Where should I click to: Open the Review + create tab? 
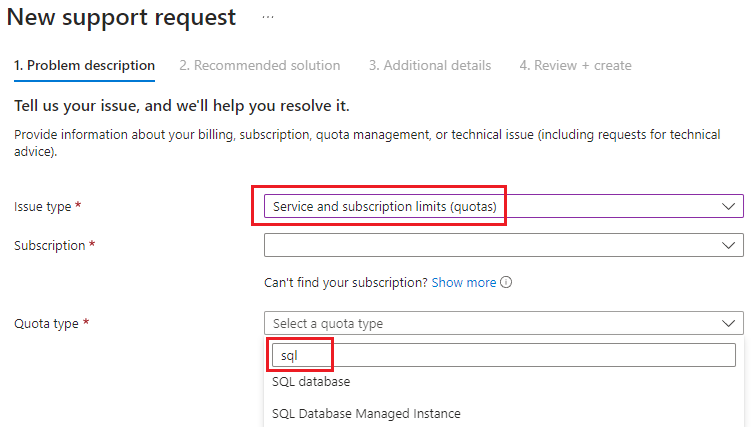click(x=576, y=66)
